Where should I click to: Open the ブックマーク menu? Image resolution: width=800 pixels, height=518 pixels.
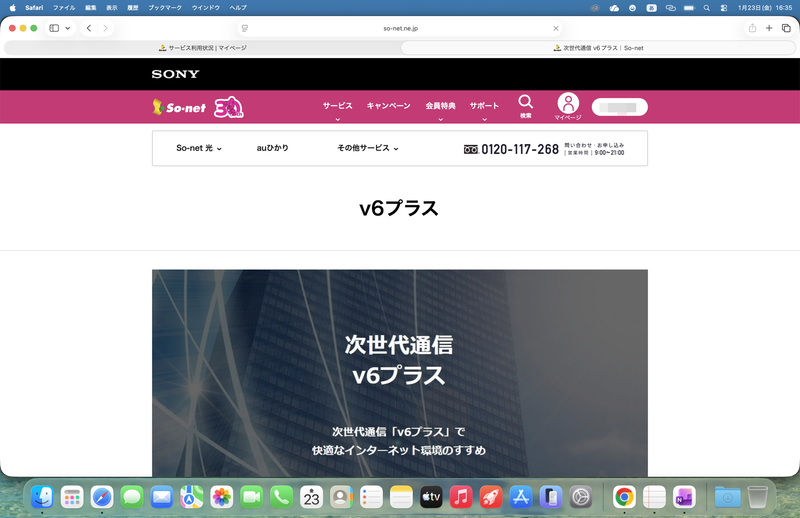click(x=165, y=8)
